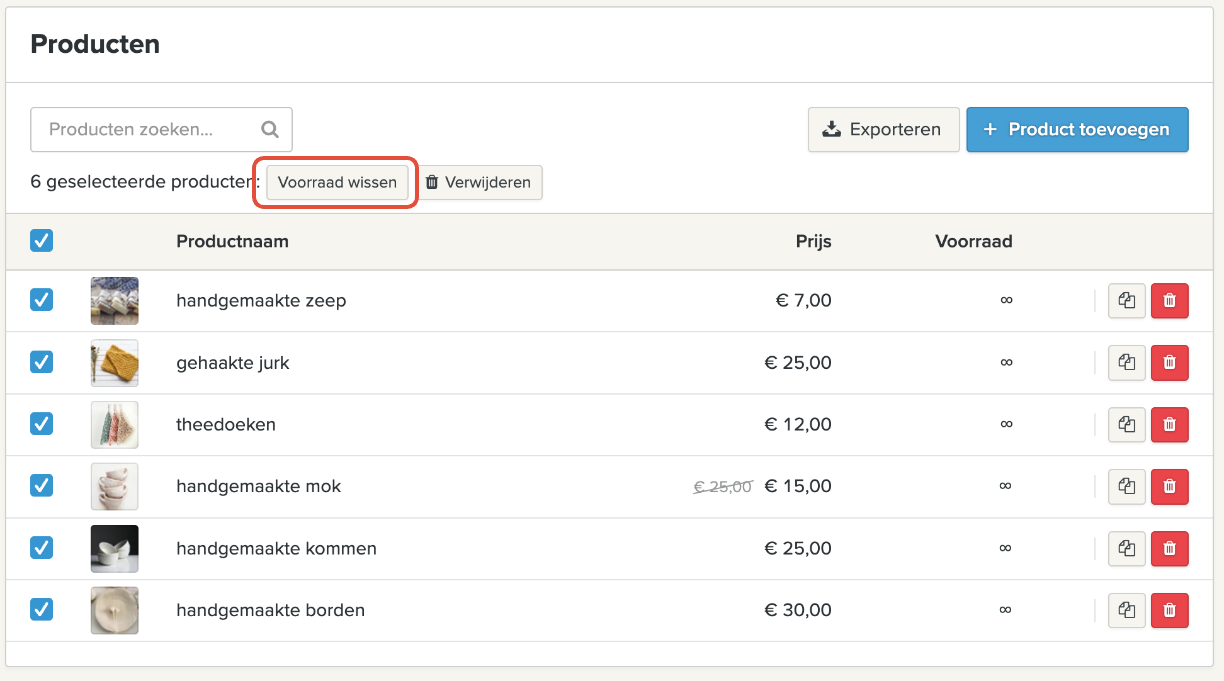
Task: Remove theedoeken using red trash icon
Action: click(1170, 425)
